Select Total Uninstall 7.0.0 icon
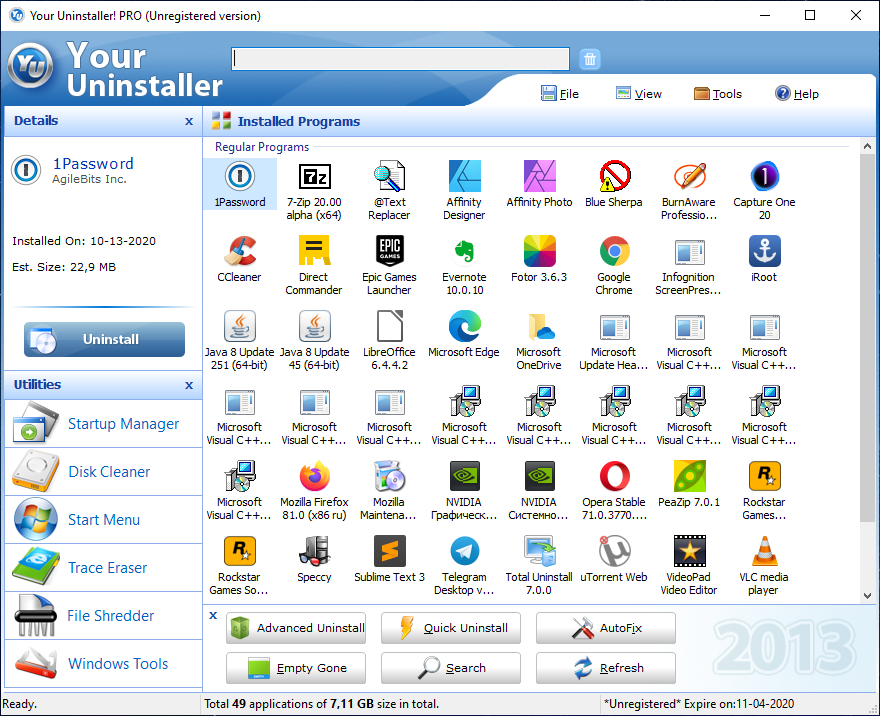Screen dimensions: 880x716 [539, 551]
